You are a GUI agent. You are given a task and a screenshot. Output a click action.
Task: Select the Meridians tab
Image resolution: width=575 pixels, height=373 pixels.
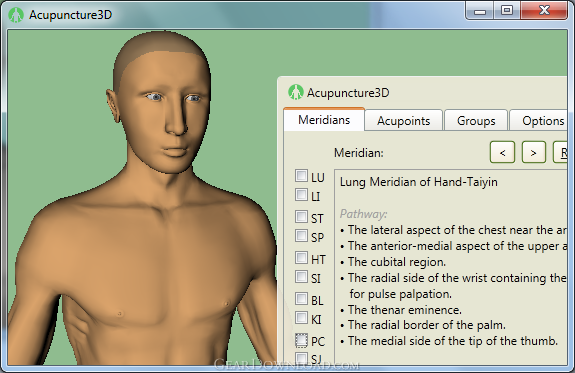324,120
